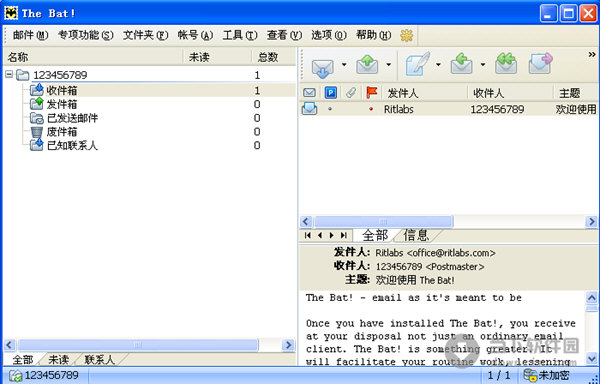Click the 名称 column header
This screenshot has height=384, width=600.
pyautogui.click(x=93, y=57)
